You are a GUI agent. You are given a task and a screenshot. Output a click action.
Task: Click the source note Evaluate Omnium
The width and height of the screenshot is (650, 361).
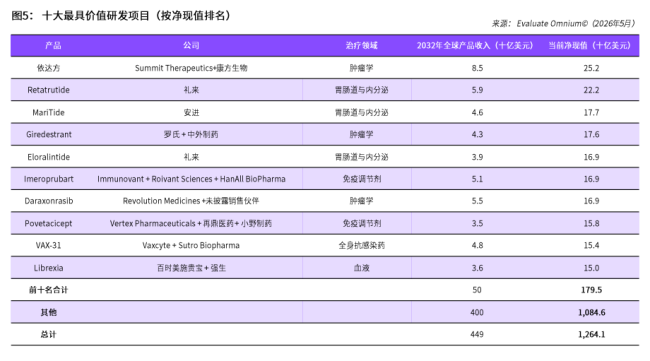tap(563, 24)
